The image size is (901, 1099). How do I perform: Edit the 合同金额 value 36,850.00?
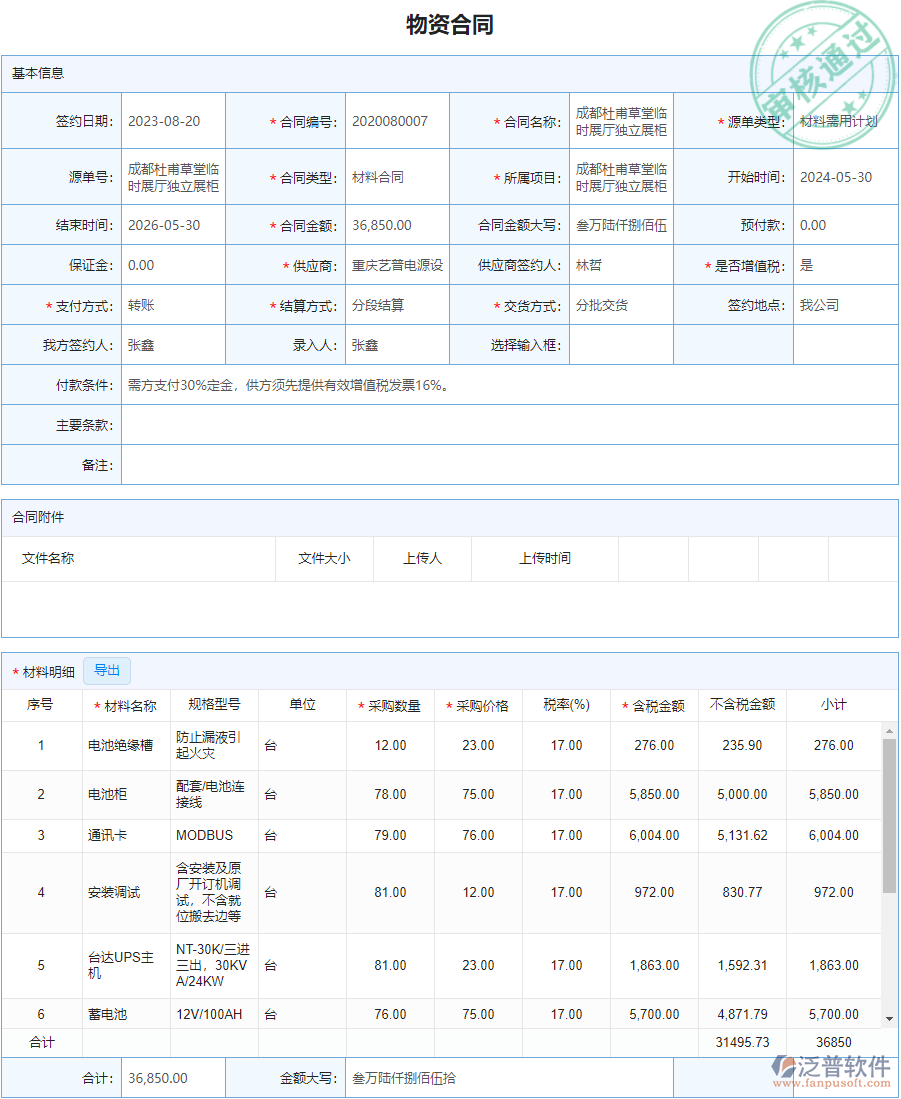tap(396, 225)
